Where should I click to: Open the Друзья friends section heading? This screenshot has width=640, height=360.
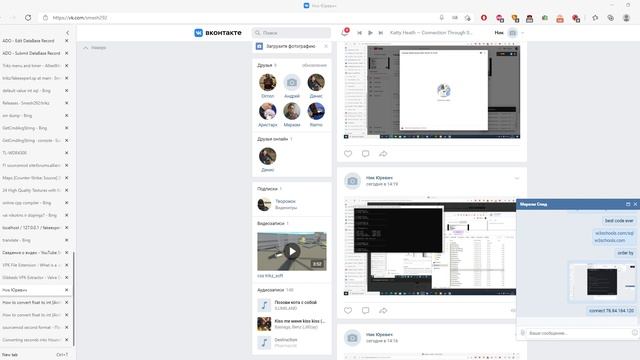tap(265, 65)
